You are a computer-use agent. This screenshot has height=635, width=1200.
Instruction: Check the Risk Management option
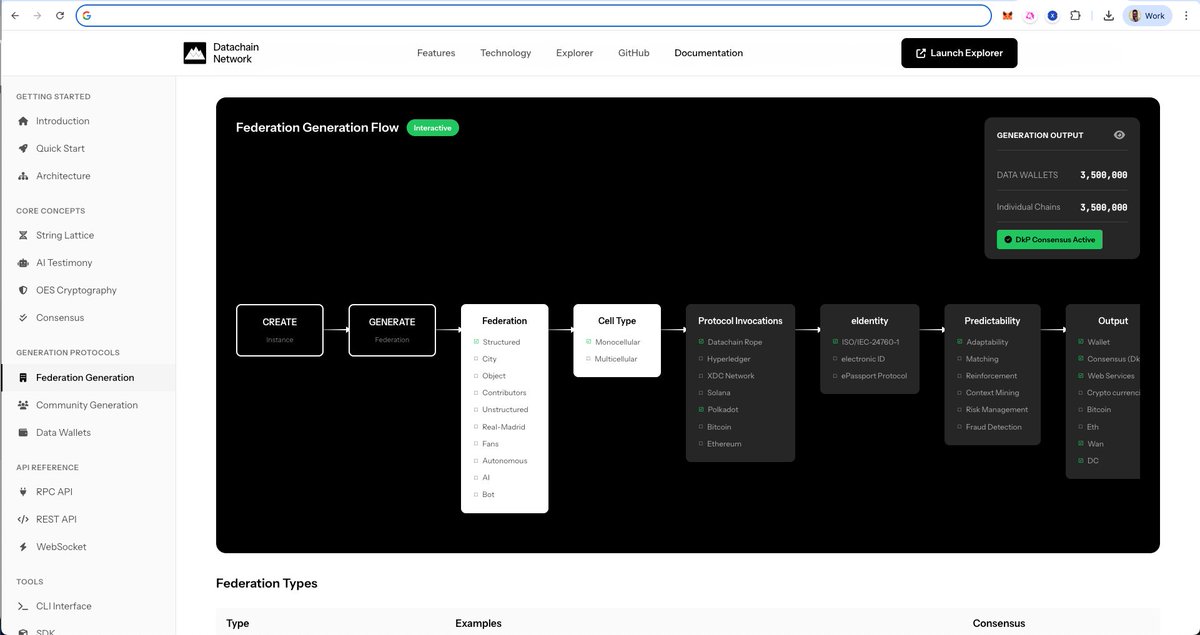(x=960, y=410)
